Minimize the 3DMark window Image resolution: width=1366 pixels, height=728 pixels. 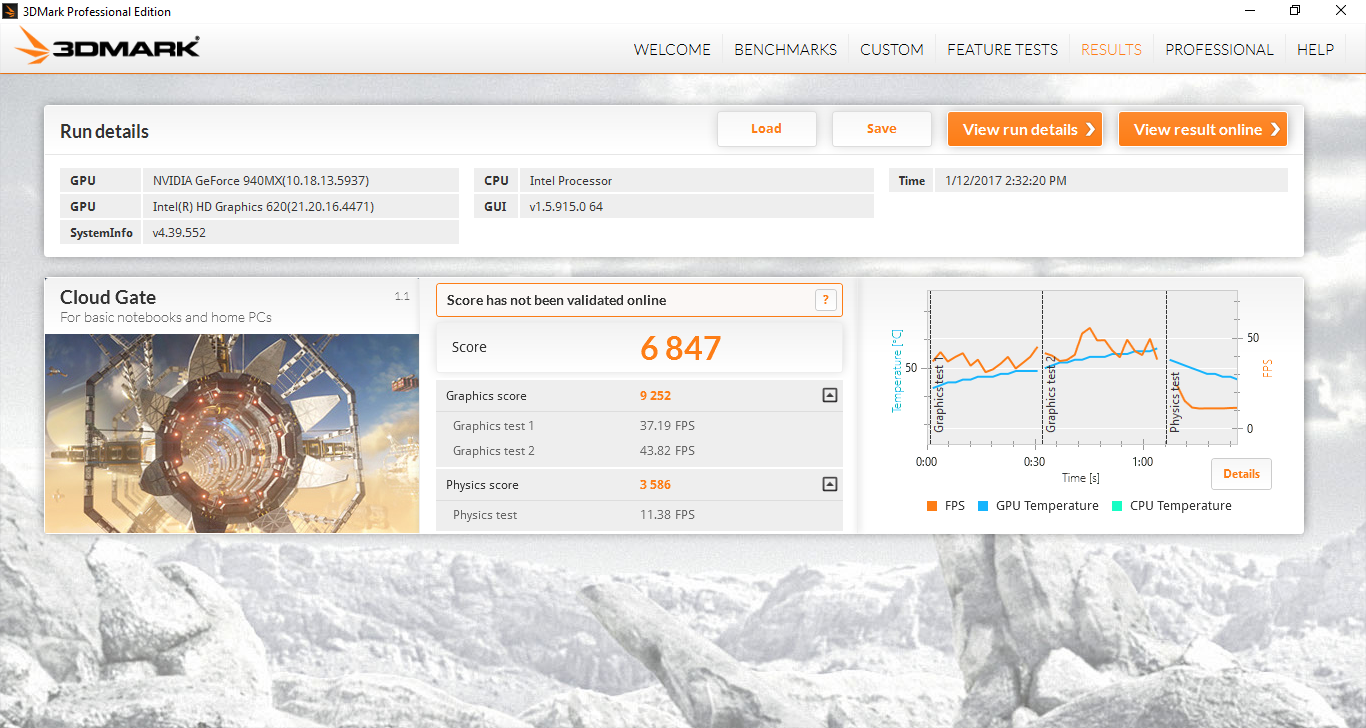tap(1249, 11)
